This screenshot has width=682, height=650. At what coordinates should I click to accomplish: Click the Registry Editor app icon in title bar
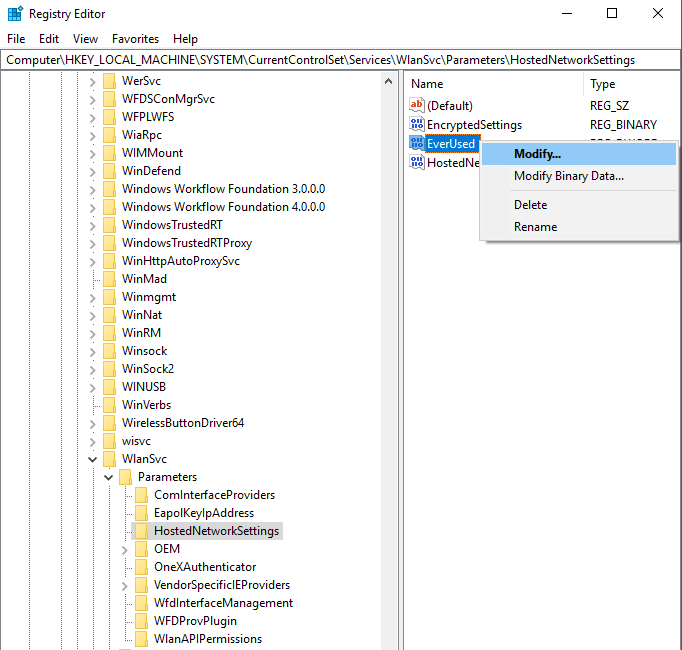click(x=15, y=13)
